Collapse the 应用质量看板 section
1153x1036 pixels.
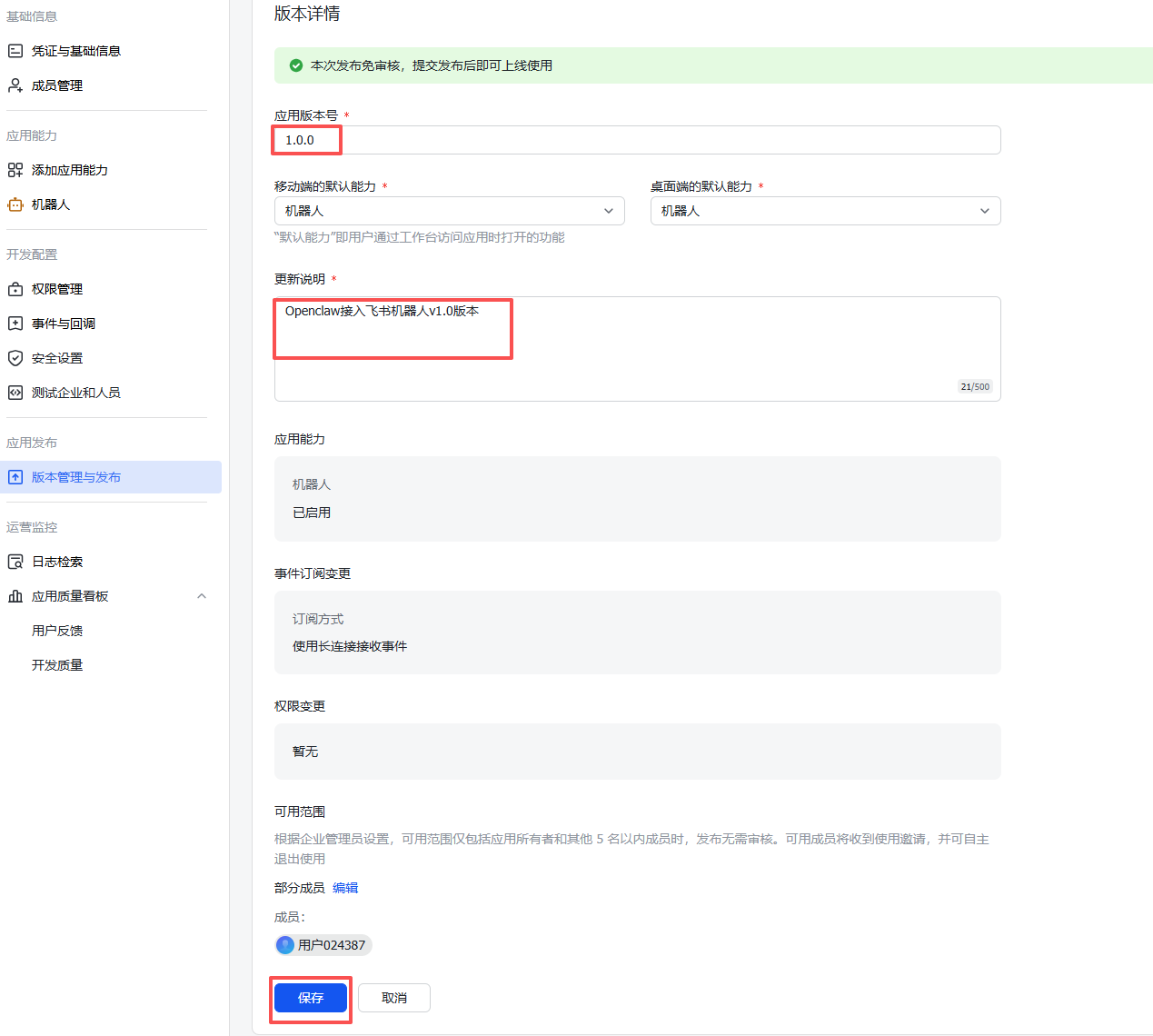(202, 595)
